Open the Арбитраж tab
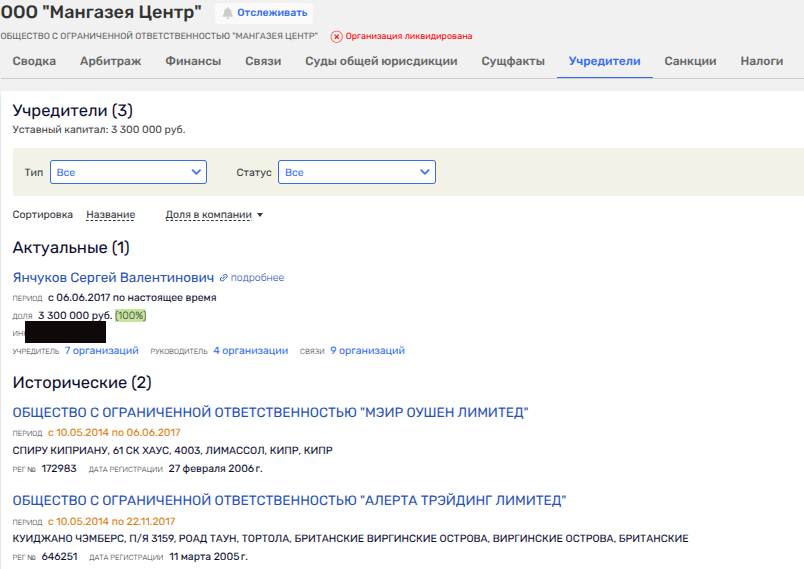Image resolution: width=804 pixels, height=569 pixels. coord(110,62)
